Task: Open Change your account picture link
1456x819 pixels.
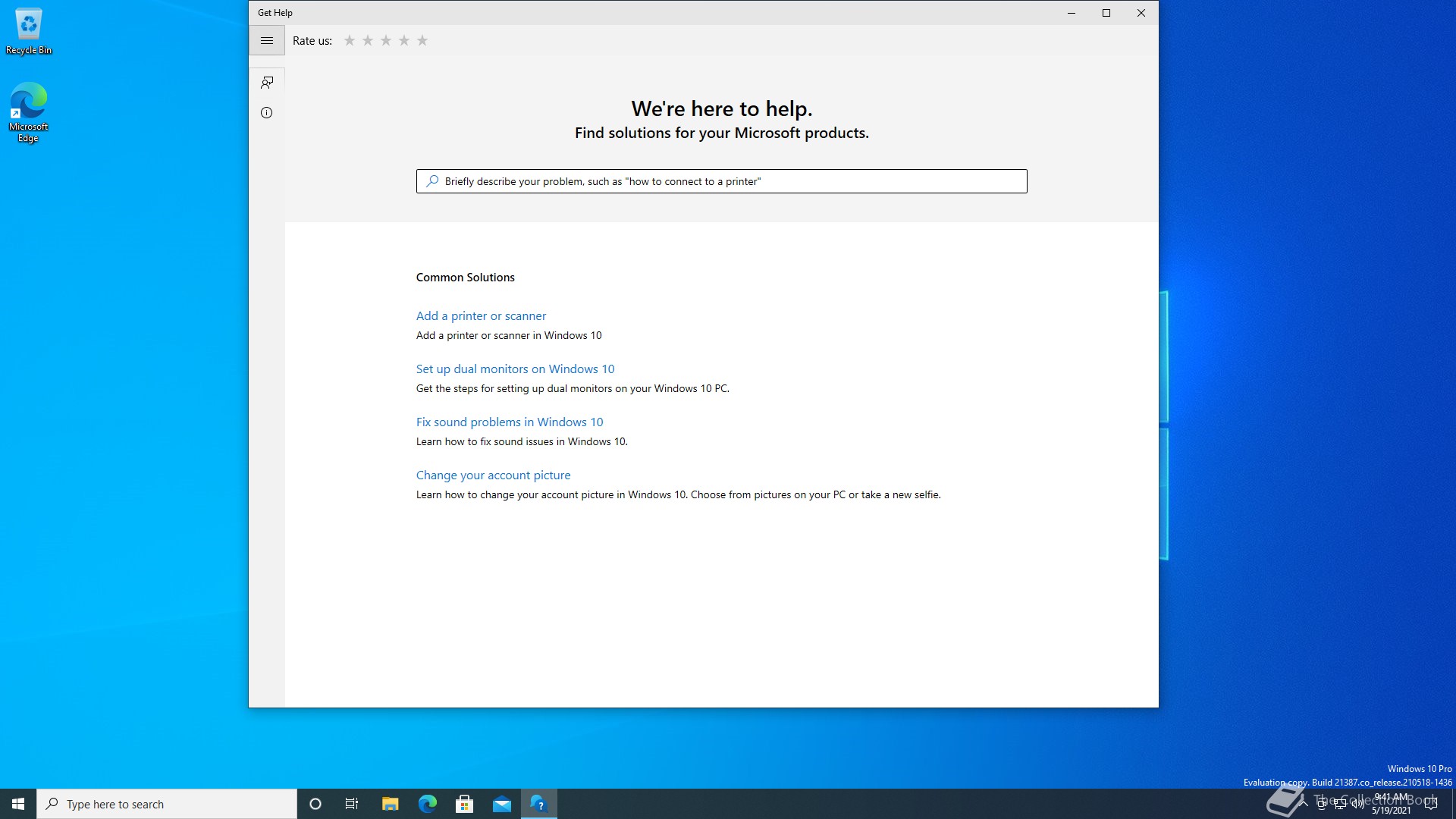Action: pyautogui.click(x=493, y=475)
